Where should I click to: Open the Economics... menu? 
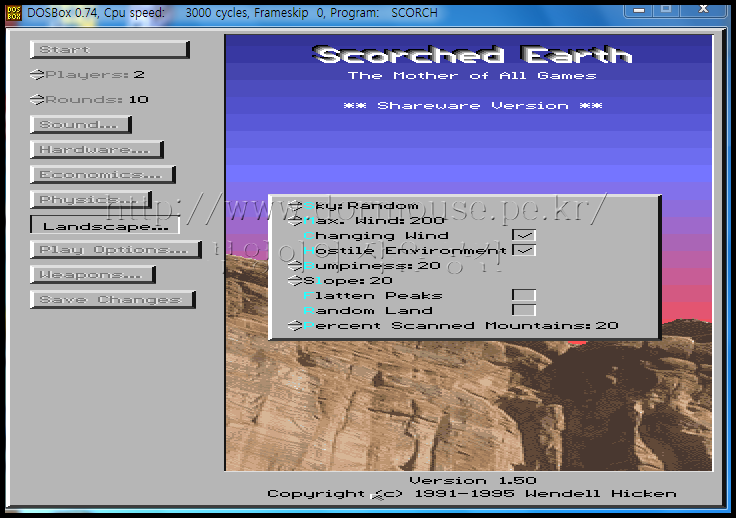click(x=103, y=174)
